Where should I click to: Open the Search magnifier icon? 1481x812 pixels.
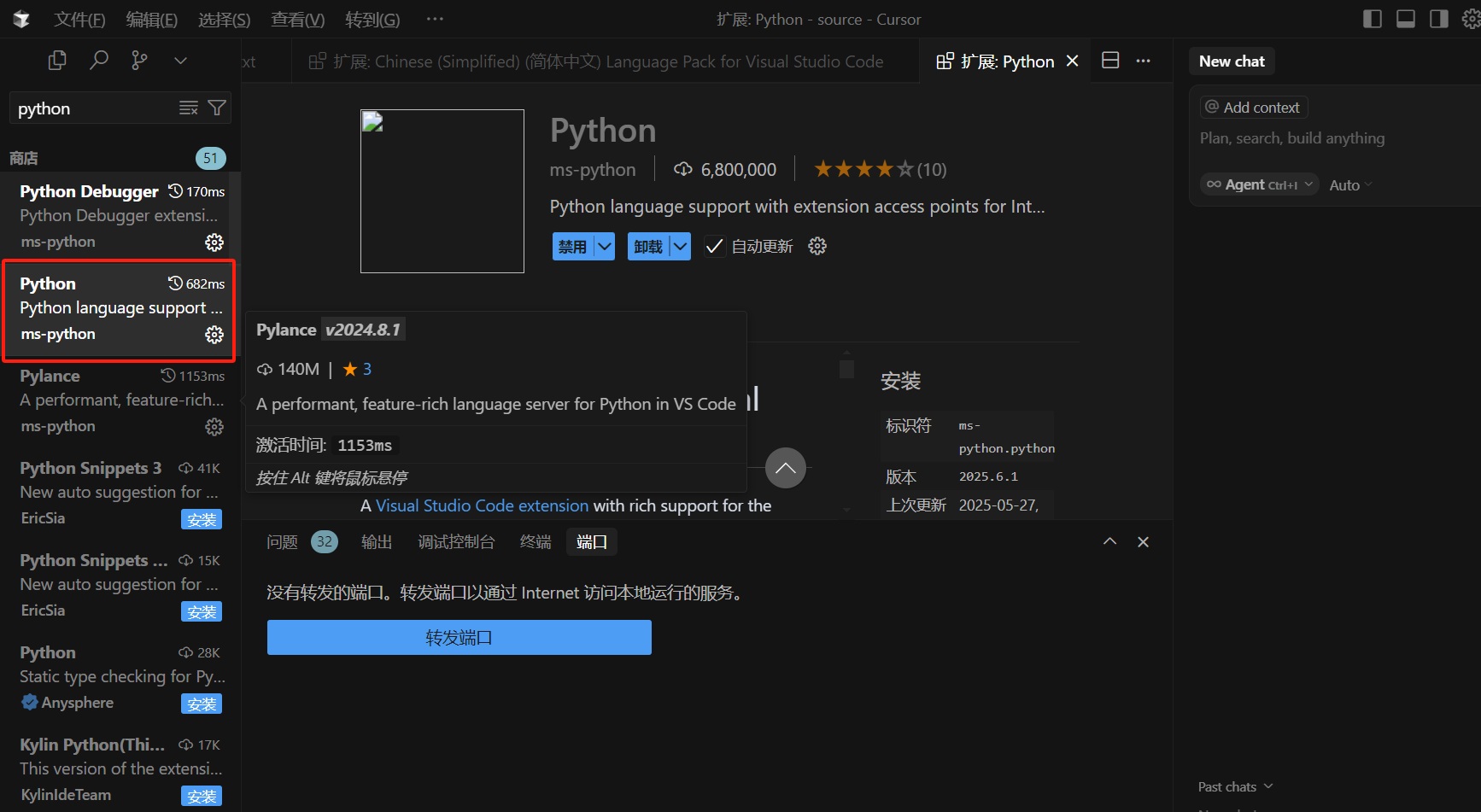point(99,61)
